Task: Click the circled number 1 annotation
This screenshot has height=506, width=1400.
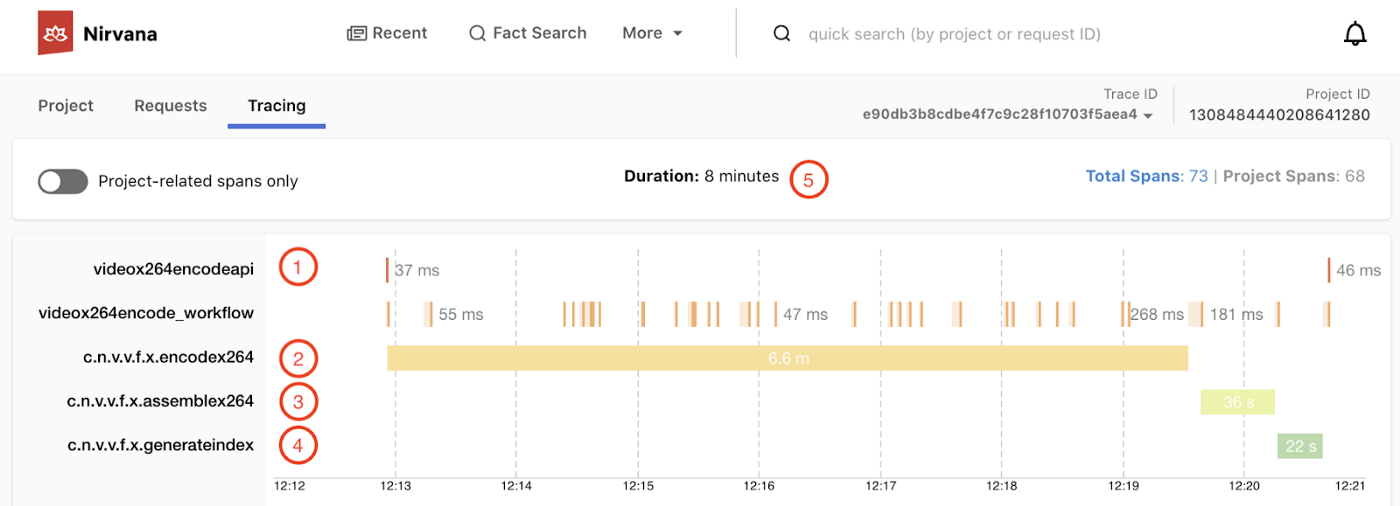Action: point(298,268)
